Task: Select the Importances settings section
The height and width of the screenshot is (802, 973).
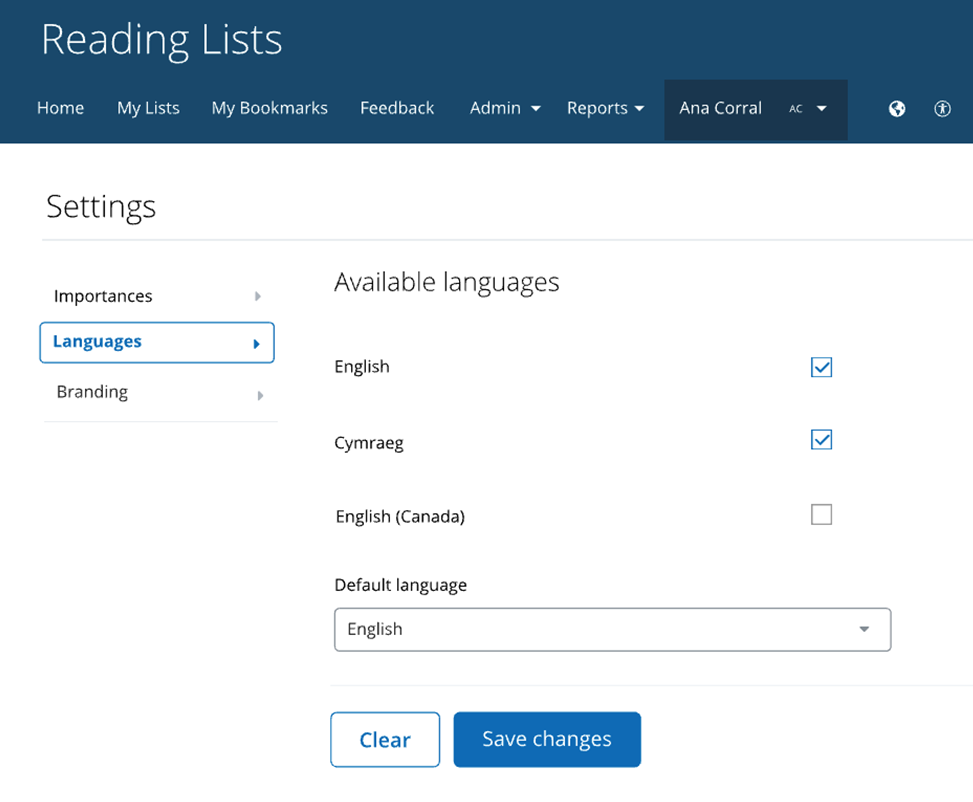Action: click(157, 296)
